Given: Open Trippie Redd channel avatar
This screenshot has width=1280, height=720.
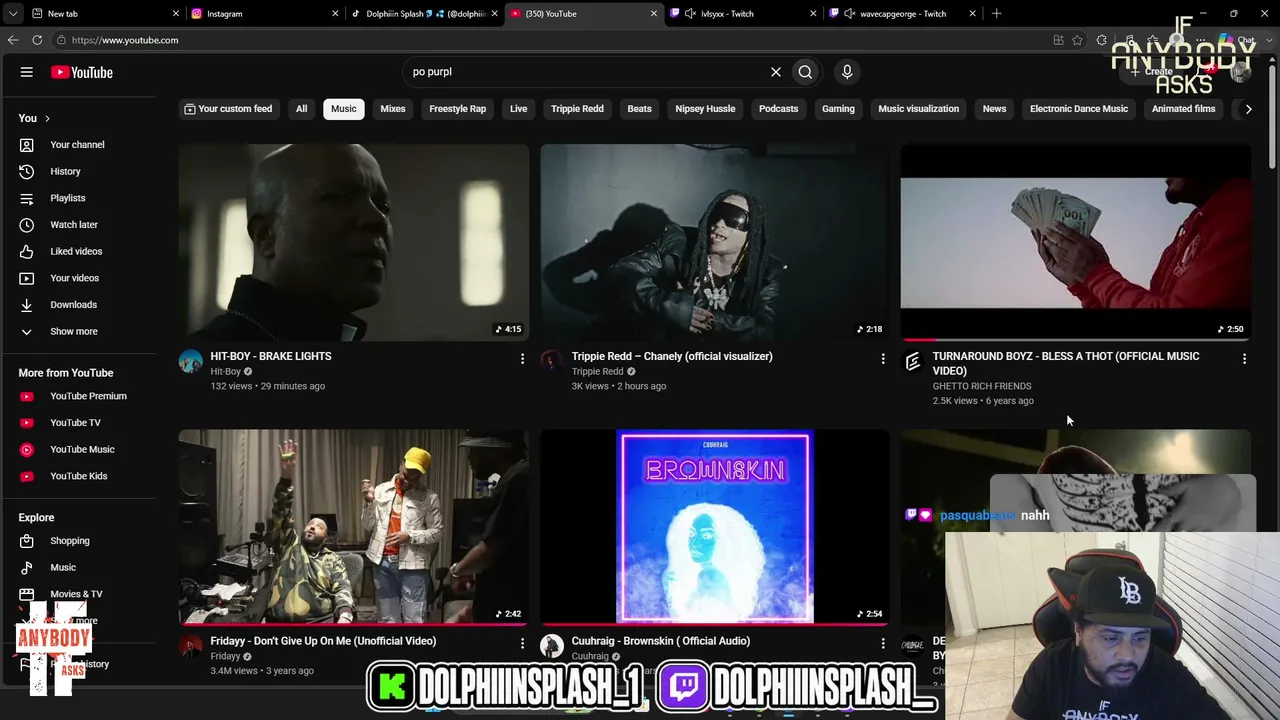Looking at the screenshot, I should coord(552,361).
